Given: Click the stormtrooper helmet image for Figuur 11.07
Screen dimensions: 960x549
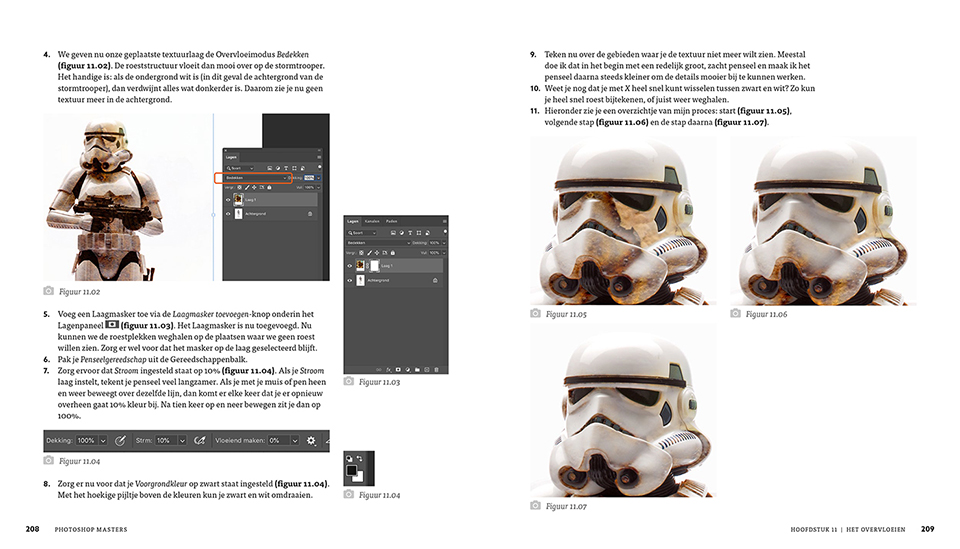Looking at the screenshot, I should pyautogui.click(x=623, y=411).
